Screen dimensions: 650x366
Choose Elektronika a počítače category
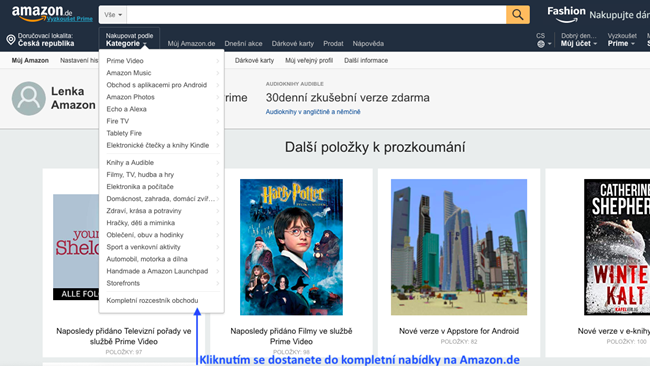(140, 187)
